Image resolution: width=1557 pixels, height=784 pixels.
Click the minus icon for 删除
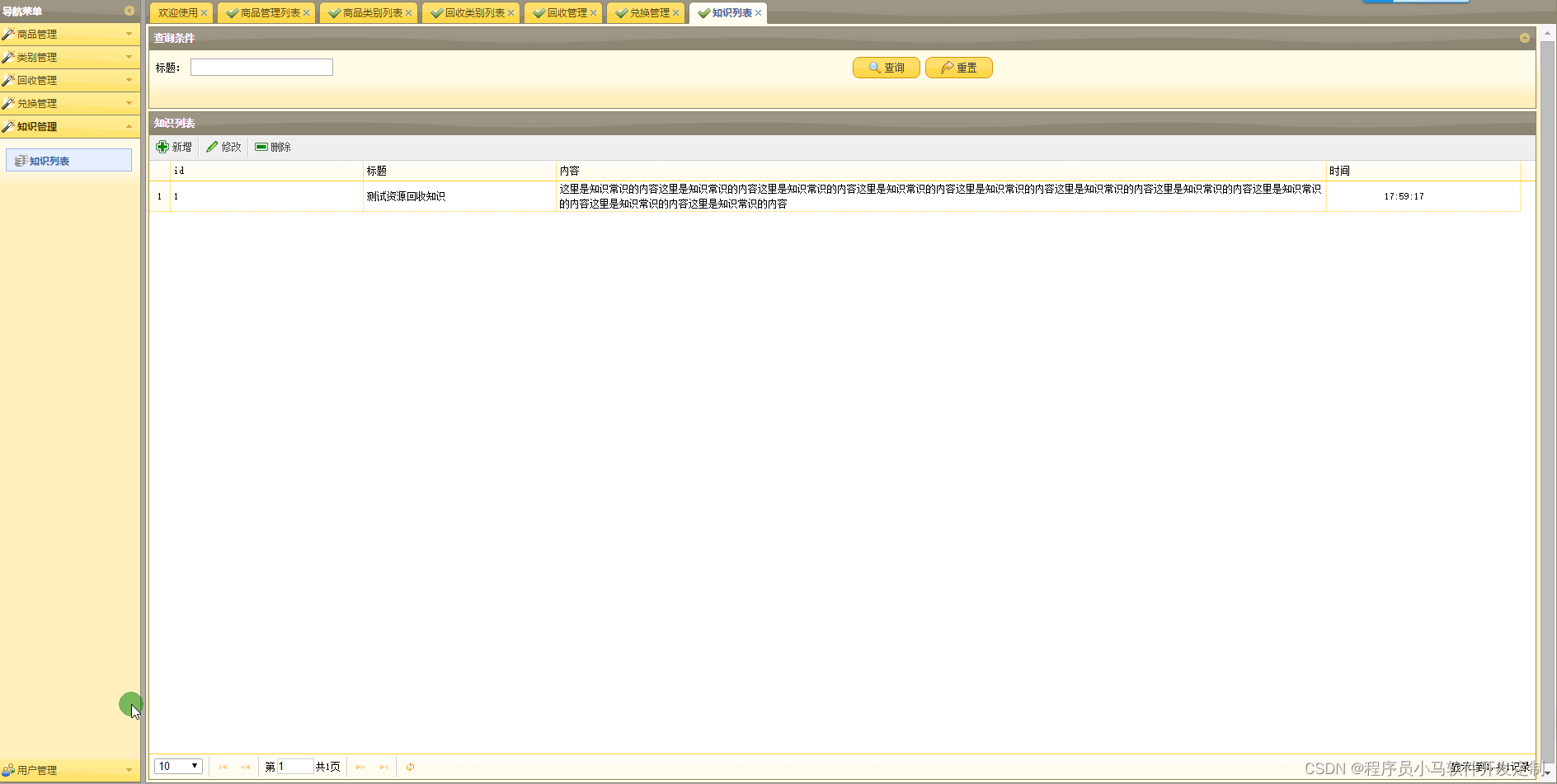[261, 147]
